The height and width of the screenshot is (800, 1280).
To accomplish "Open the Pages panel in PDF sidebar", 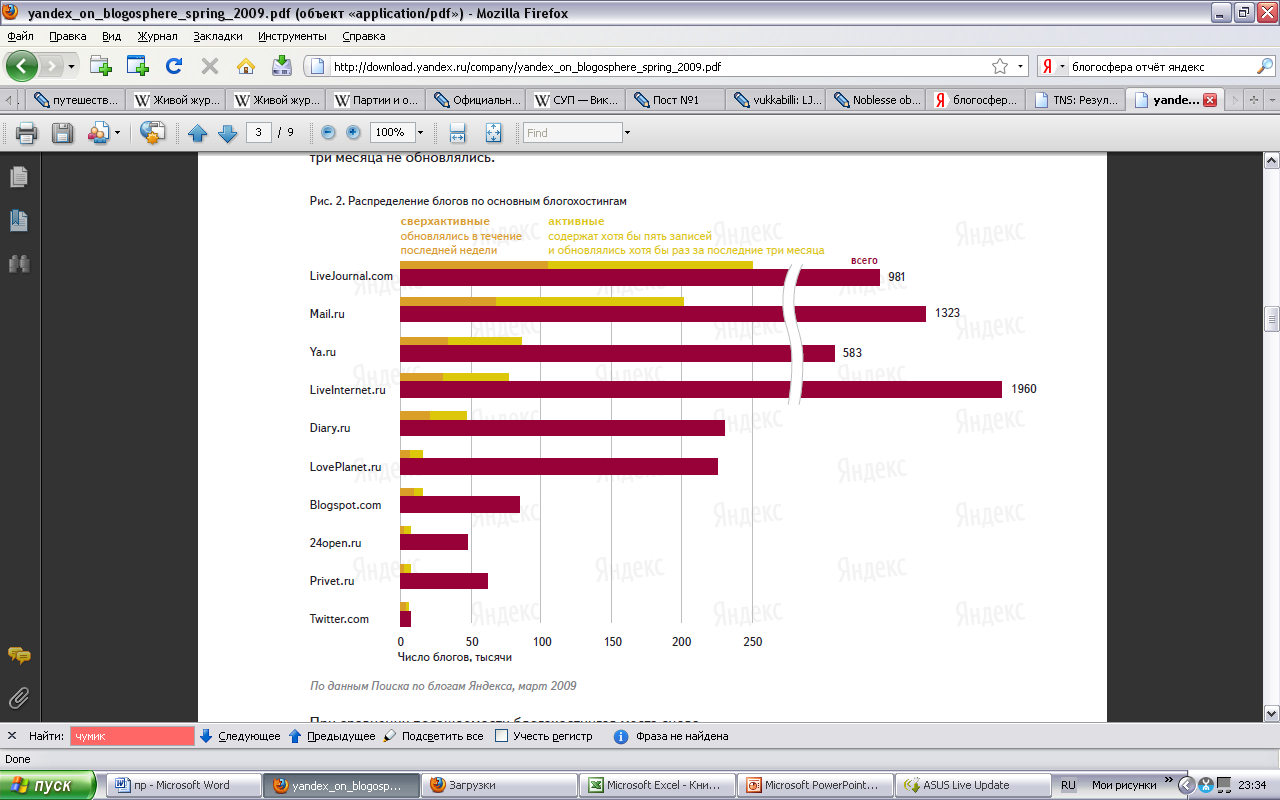I will [19, 177].
